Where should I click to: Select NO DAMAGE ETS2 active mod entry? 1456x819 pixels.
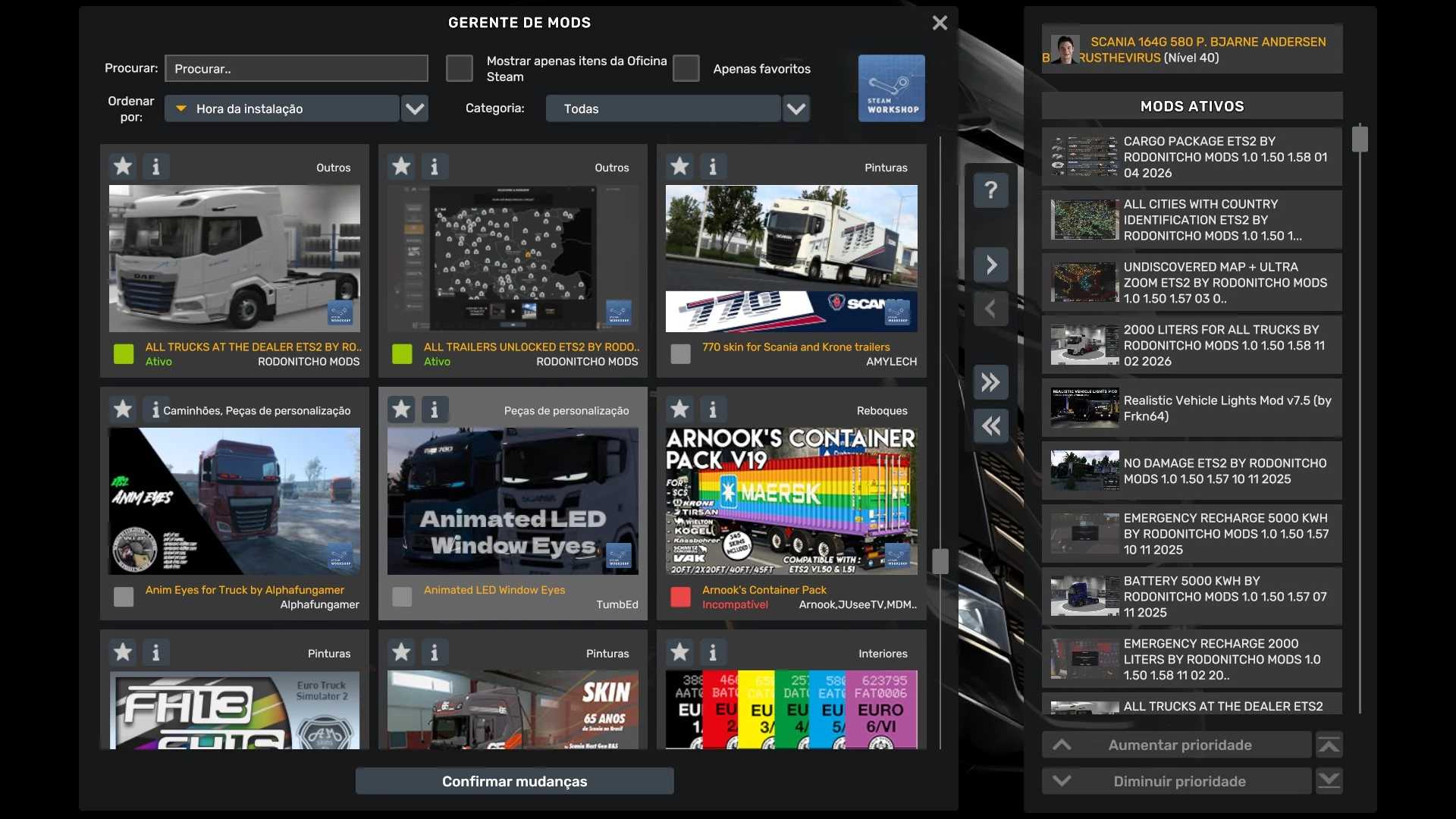(x=1191, y=471)
